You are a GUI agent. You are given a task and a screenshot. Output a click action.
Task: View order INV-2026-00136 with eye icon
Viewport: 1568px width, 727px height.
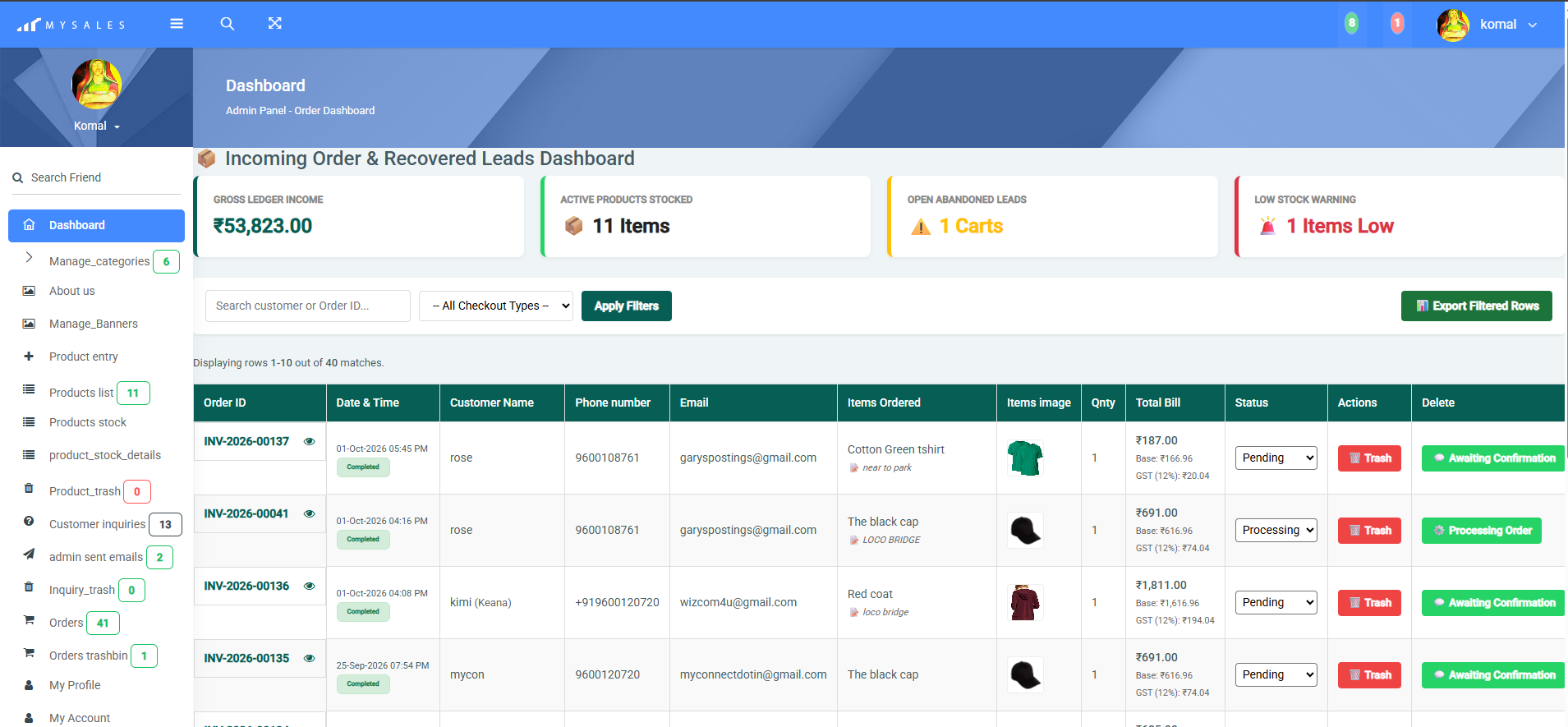310,586
